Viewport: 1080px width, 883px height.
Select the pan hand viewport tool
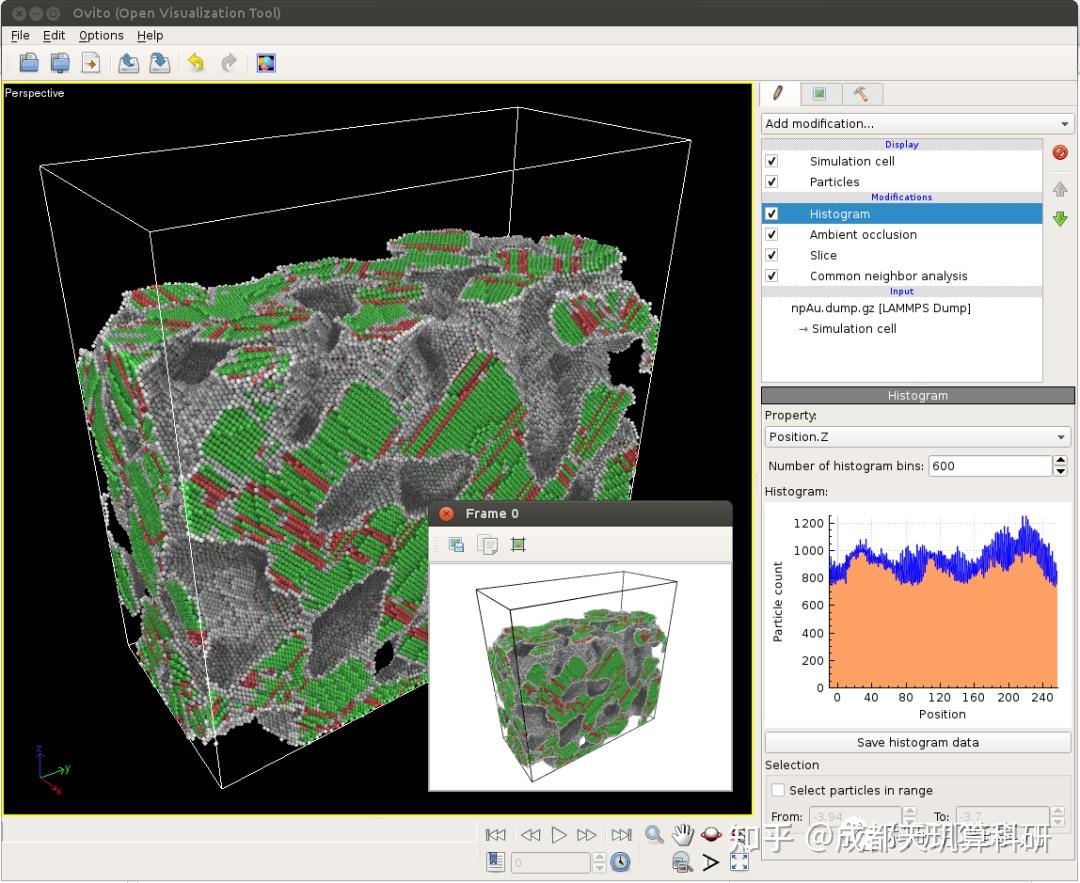682,834
